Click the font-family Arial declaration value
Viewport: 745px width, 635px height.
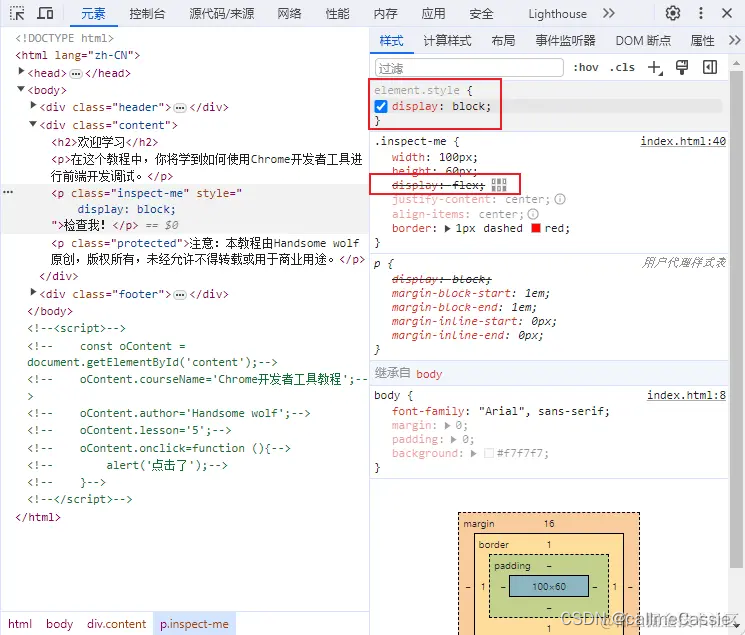click(x=544, y=411)
